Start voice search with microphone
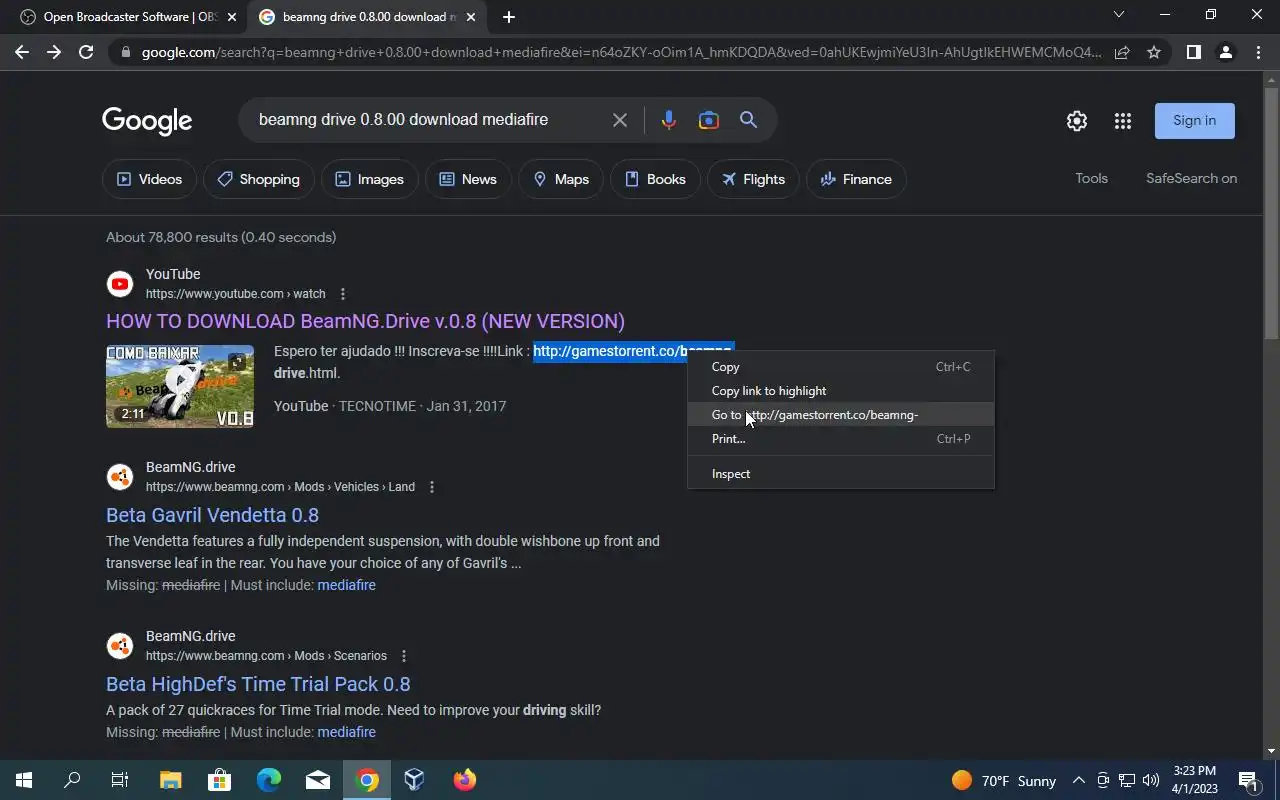Image resolution: width=1280 pixels, height=800 pixels. pyautogui.click(x=668, y=120)
